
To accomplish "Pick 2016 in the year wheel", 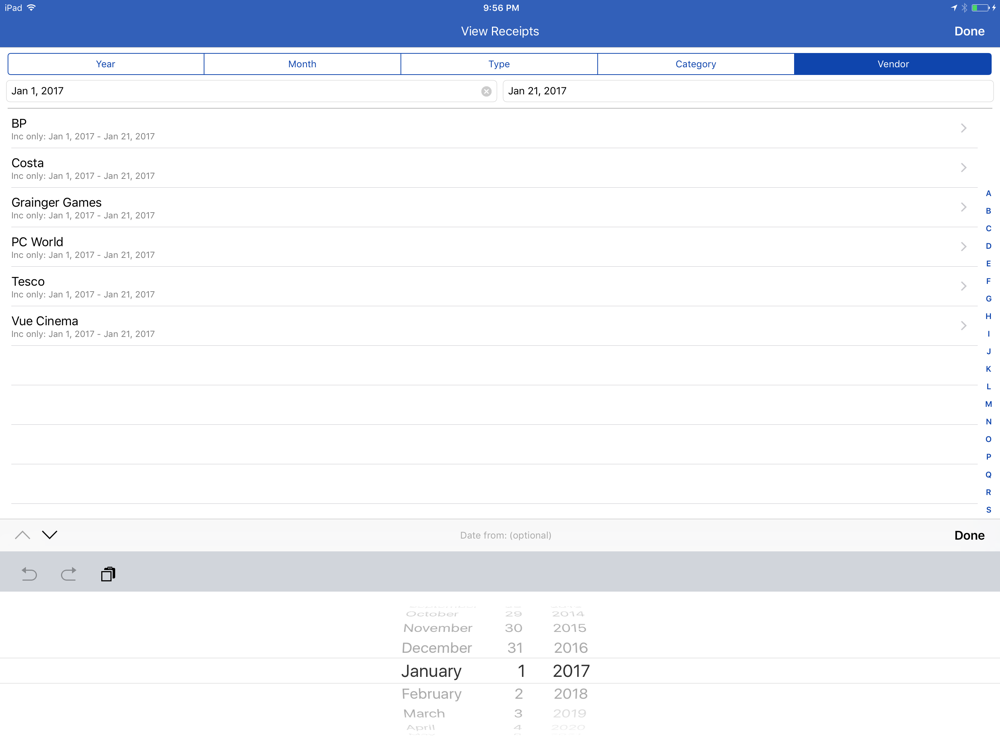I will (x=571, y=648).
